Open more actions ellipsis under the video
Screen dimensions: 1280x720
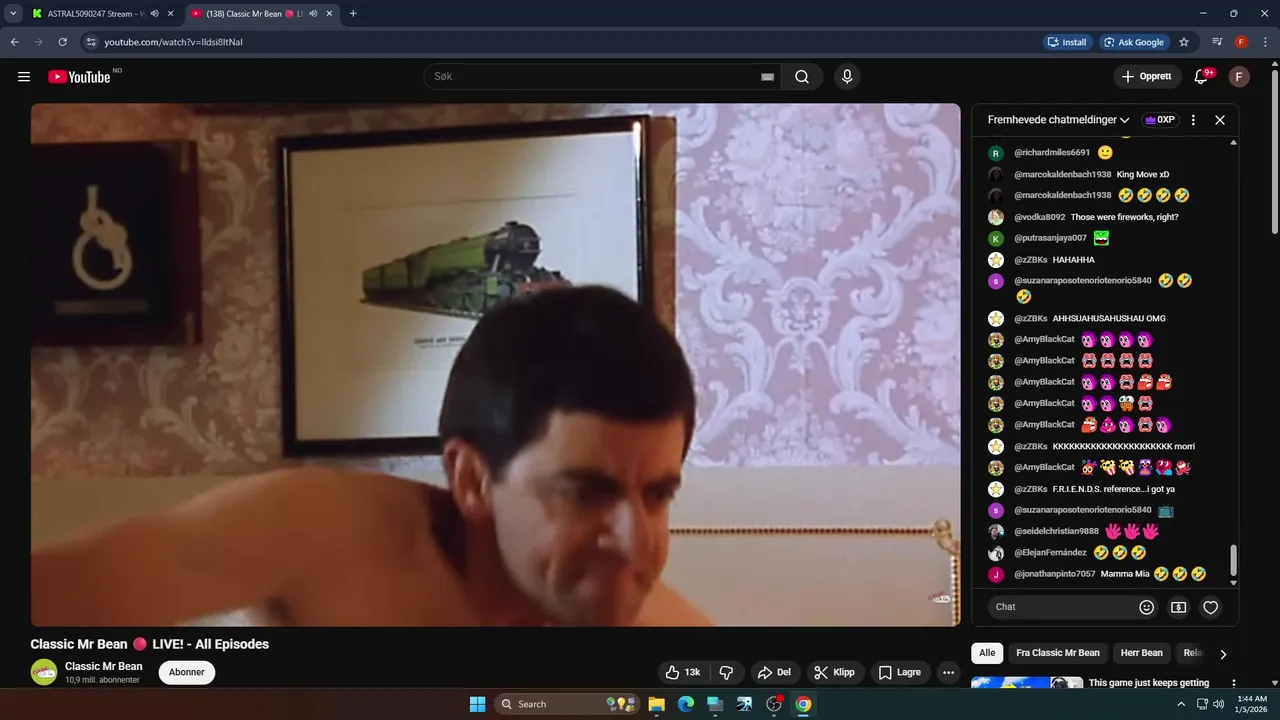coord(948,672)
